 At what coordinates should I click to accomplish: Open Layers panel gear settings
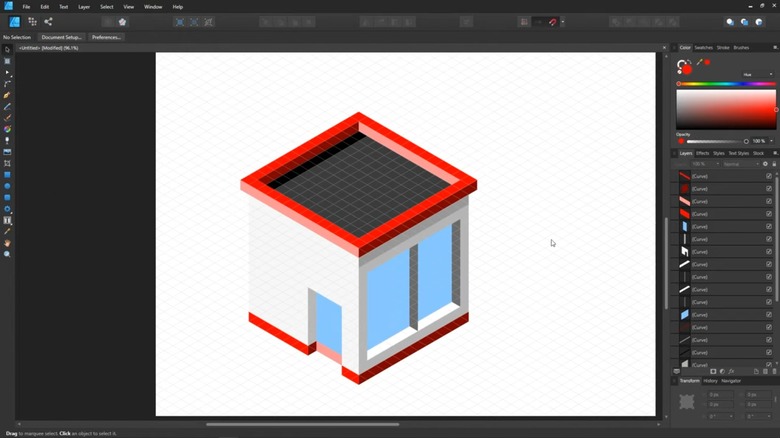tap(765, 164)
